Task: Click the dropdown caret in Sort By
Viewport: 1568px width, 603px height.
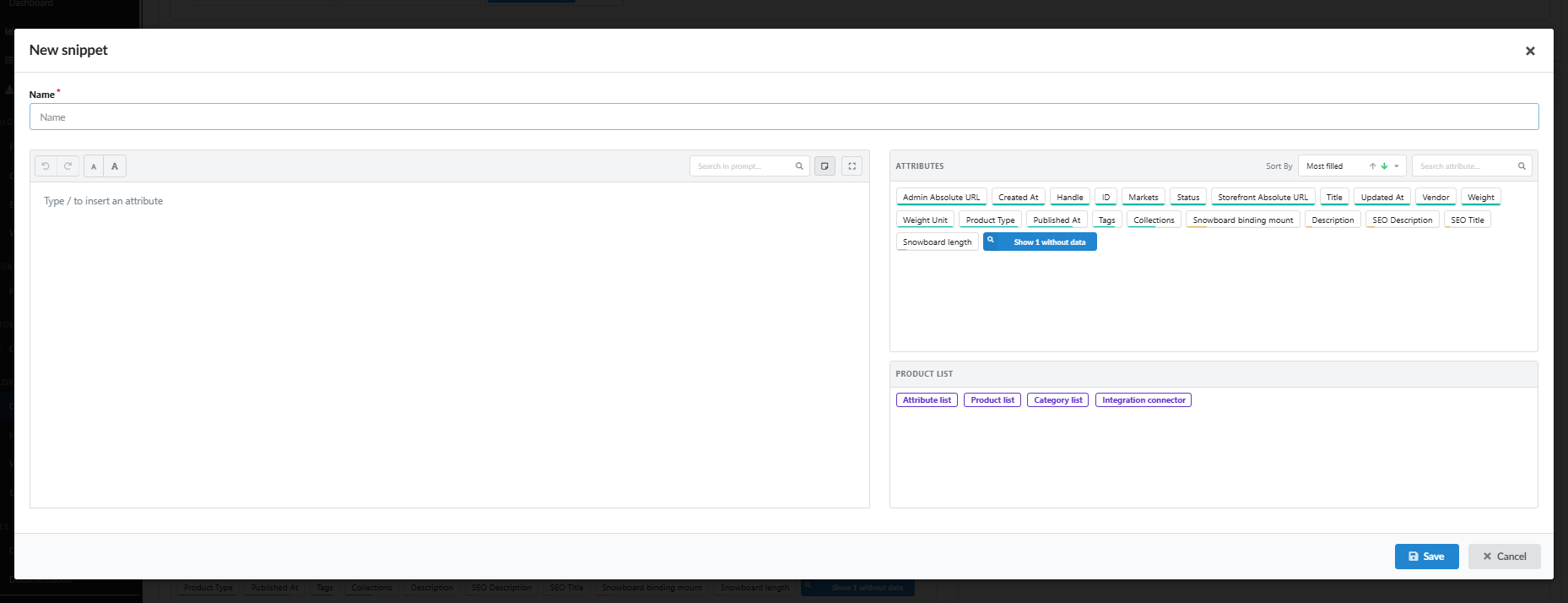Action: [x=1397, y=166]
